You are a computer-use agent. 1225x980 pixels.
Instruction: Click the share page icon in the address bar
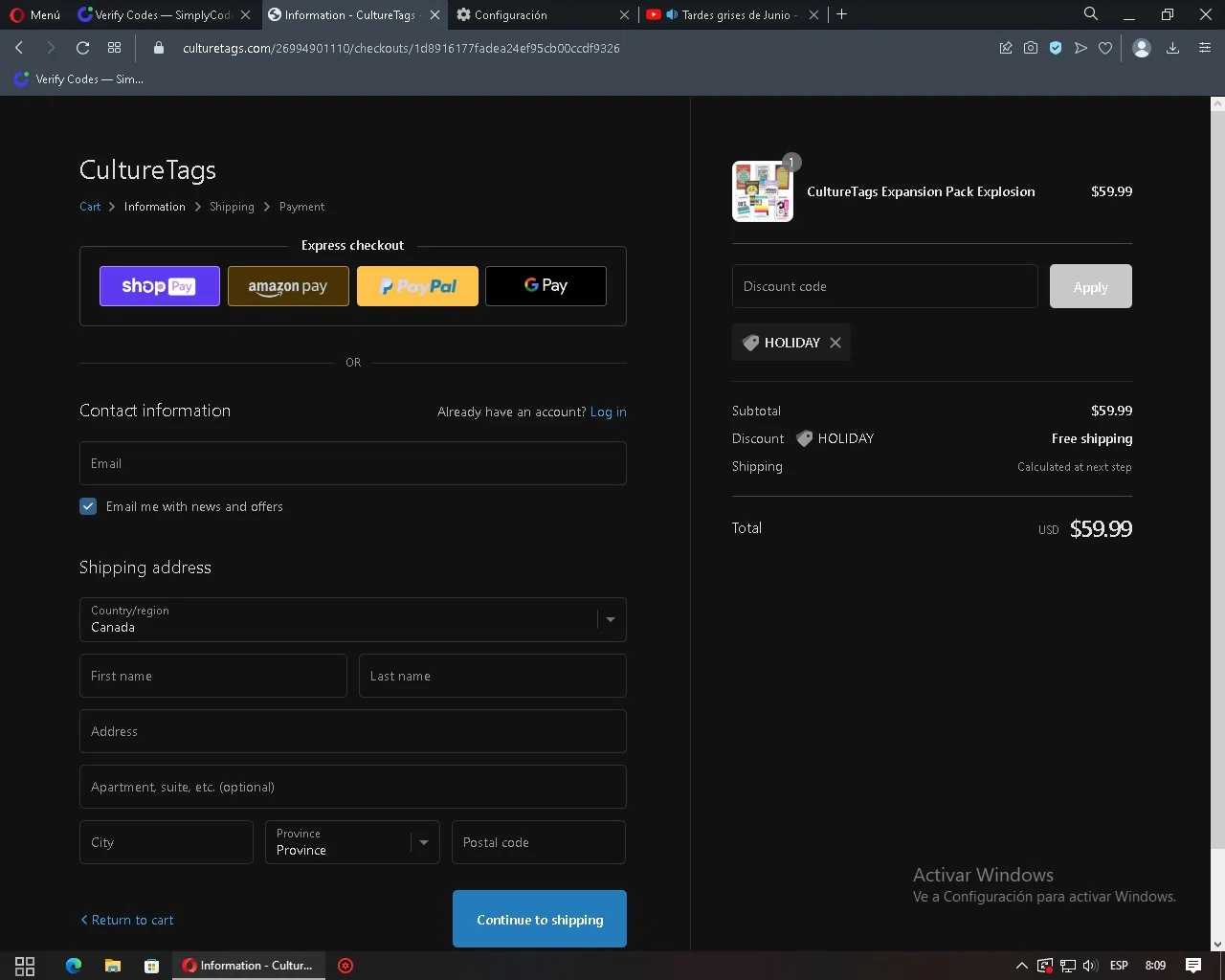pyautogui.click(x=1006, y=48)
